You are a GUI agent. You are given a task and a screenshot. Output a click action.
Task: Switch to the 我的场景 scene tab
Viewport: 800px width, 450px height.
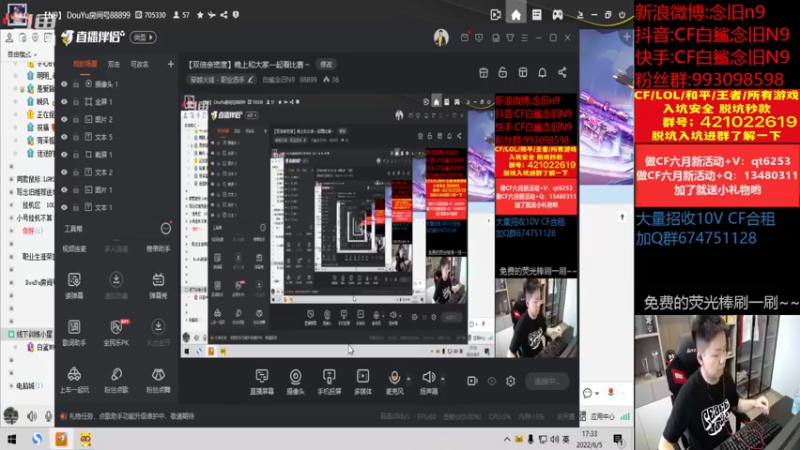(85, 64)
